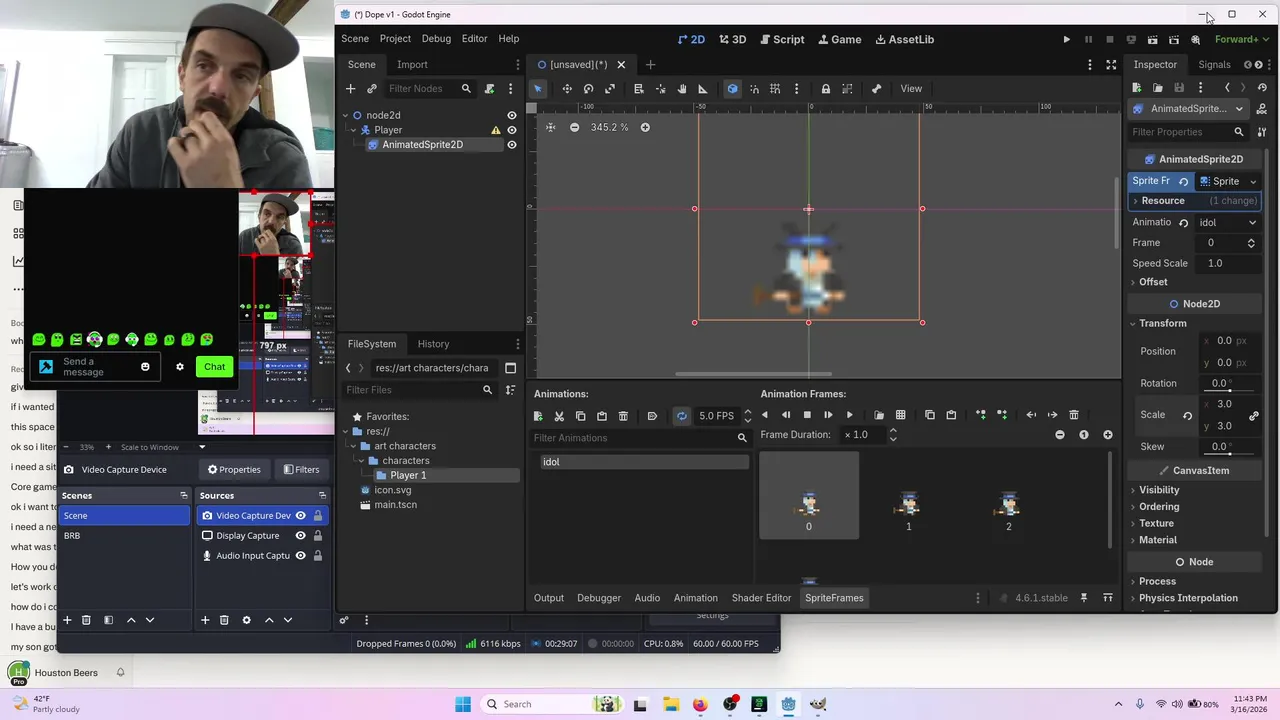Image resolution: width=1280 pixels, height=720 pixels.
Task: Click the OBS Filters button
Action: (x=302, y=470)
